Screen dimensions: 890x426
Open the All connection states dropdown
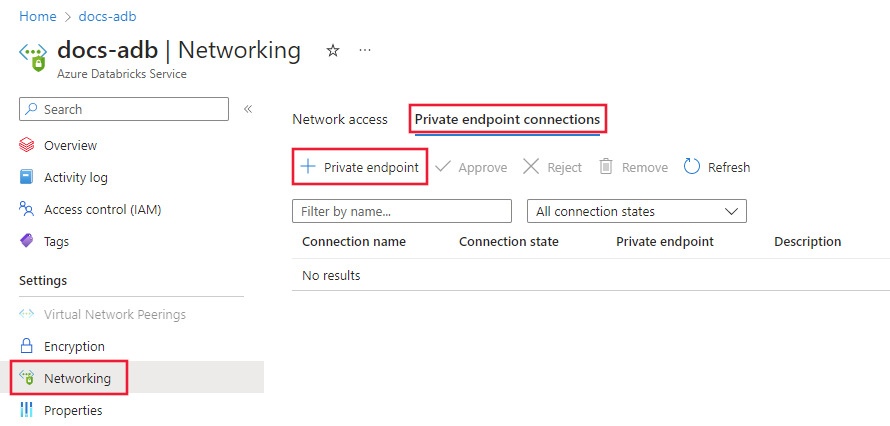click(636, 212)
